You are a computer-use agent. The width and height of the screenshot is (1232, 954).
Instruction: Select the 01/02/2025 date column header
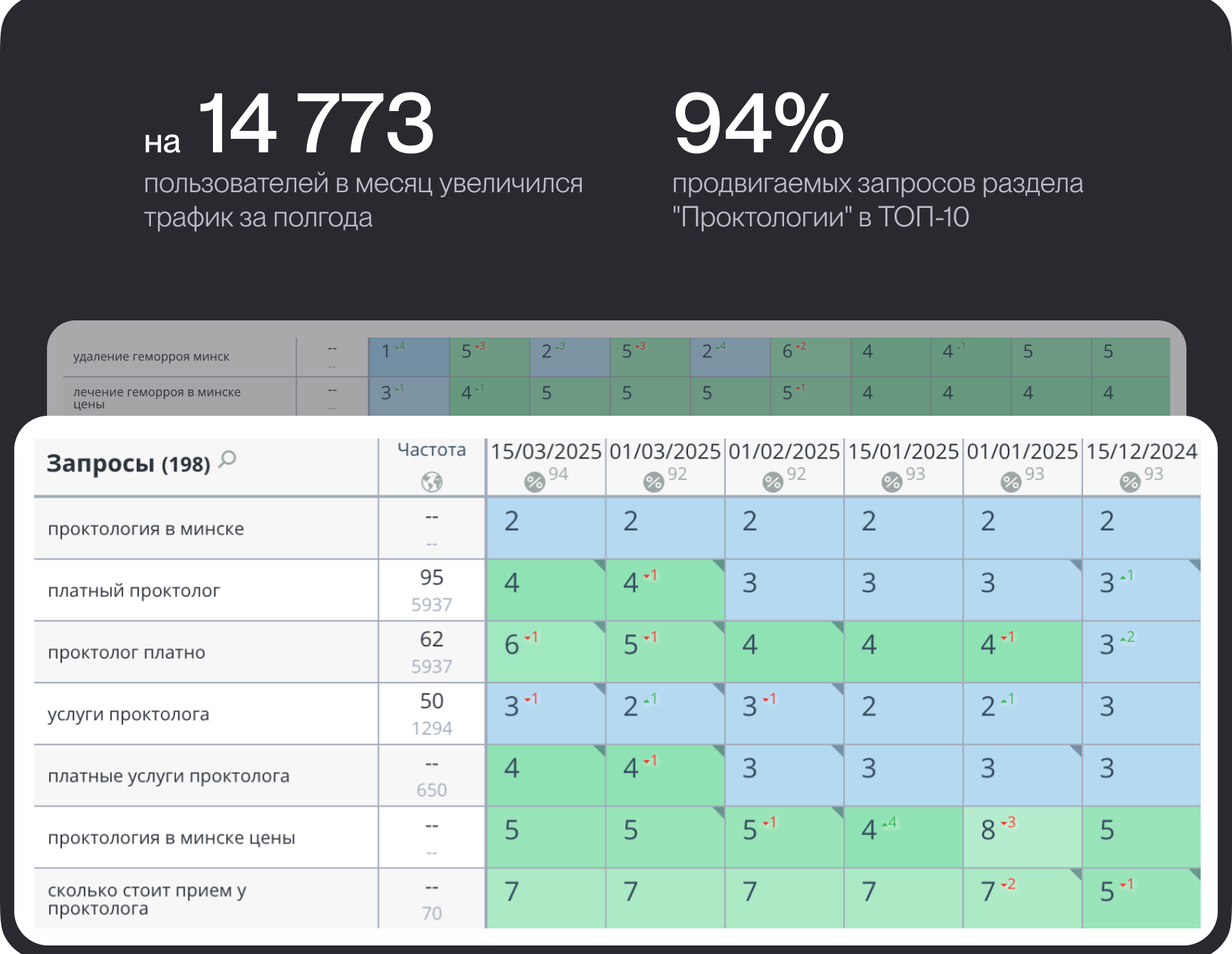pos(784,451)
